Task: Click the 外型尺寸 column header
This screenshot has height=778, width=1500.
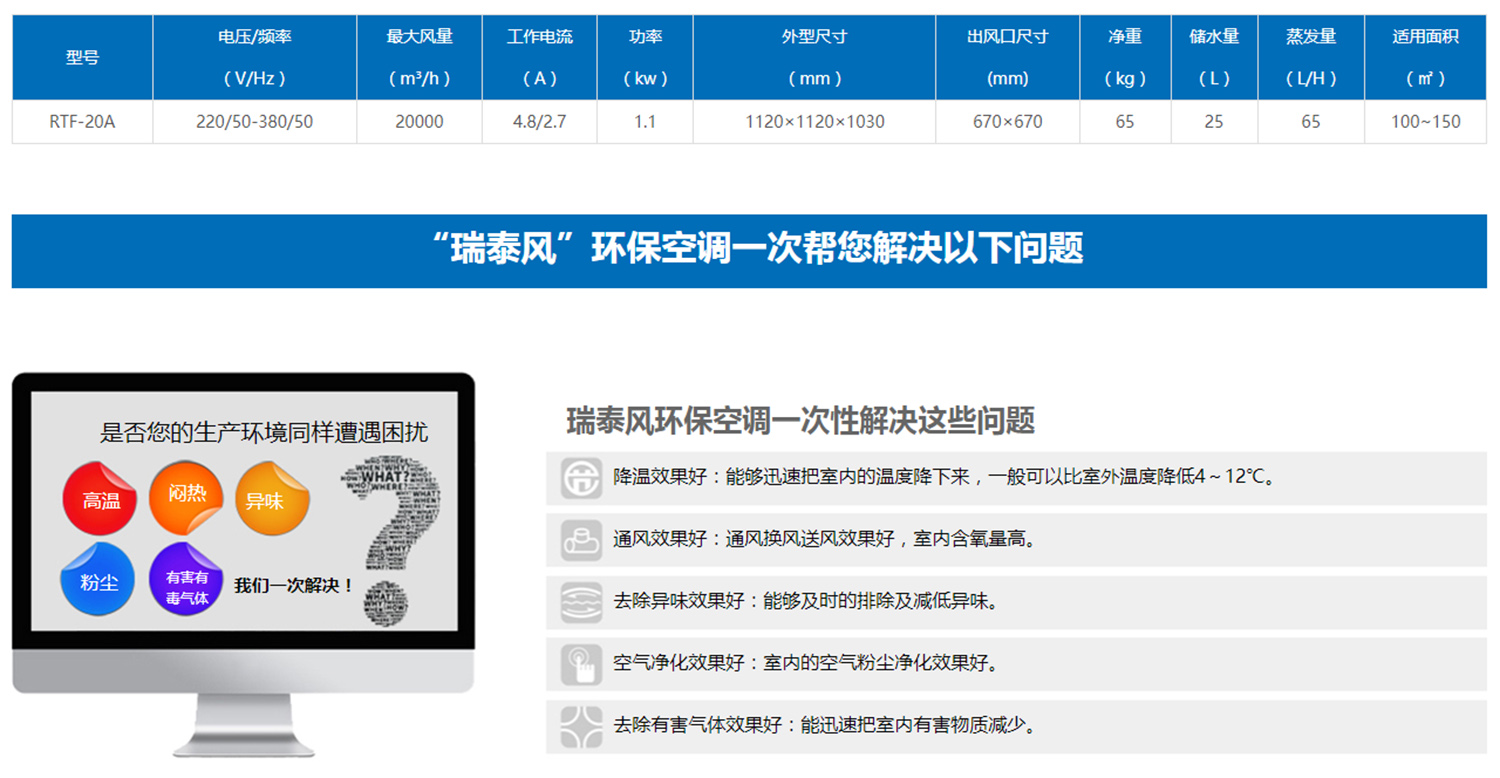Action: 814,57
